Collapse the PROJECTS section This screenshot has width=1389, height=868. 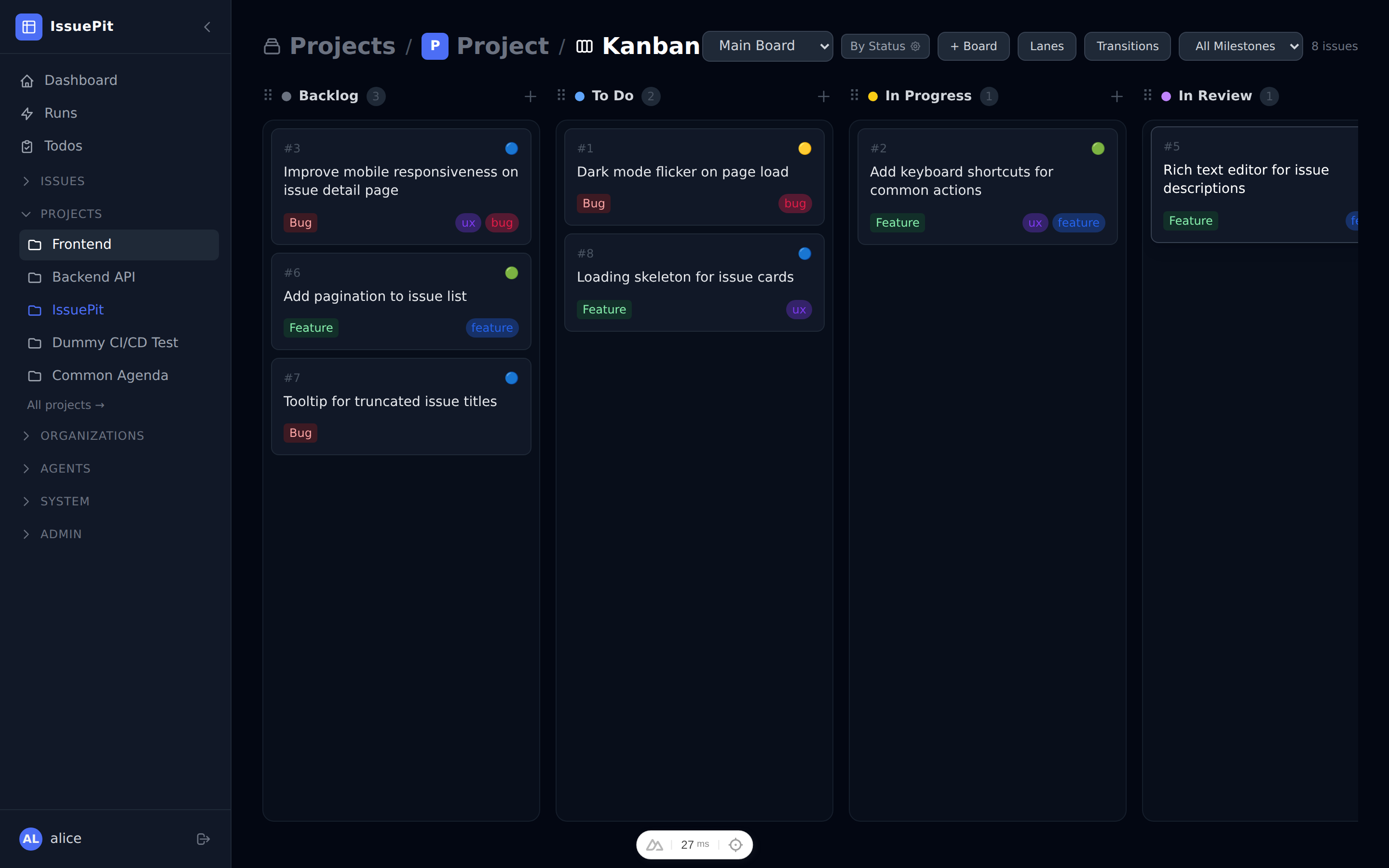(27, 214)
